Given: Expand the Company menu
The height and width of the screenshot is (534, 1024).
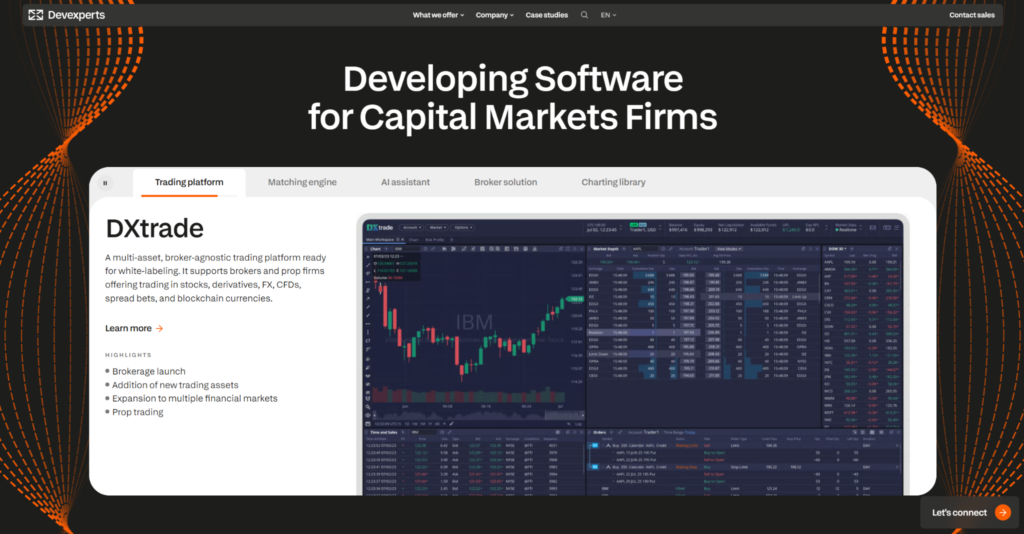Looking at the screenshot, I should 494,15.
